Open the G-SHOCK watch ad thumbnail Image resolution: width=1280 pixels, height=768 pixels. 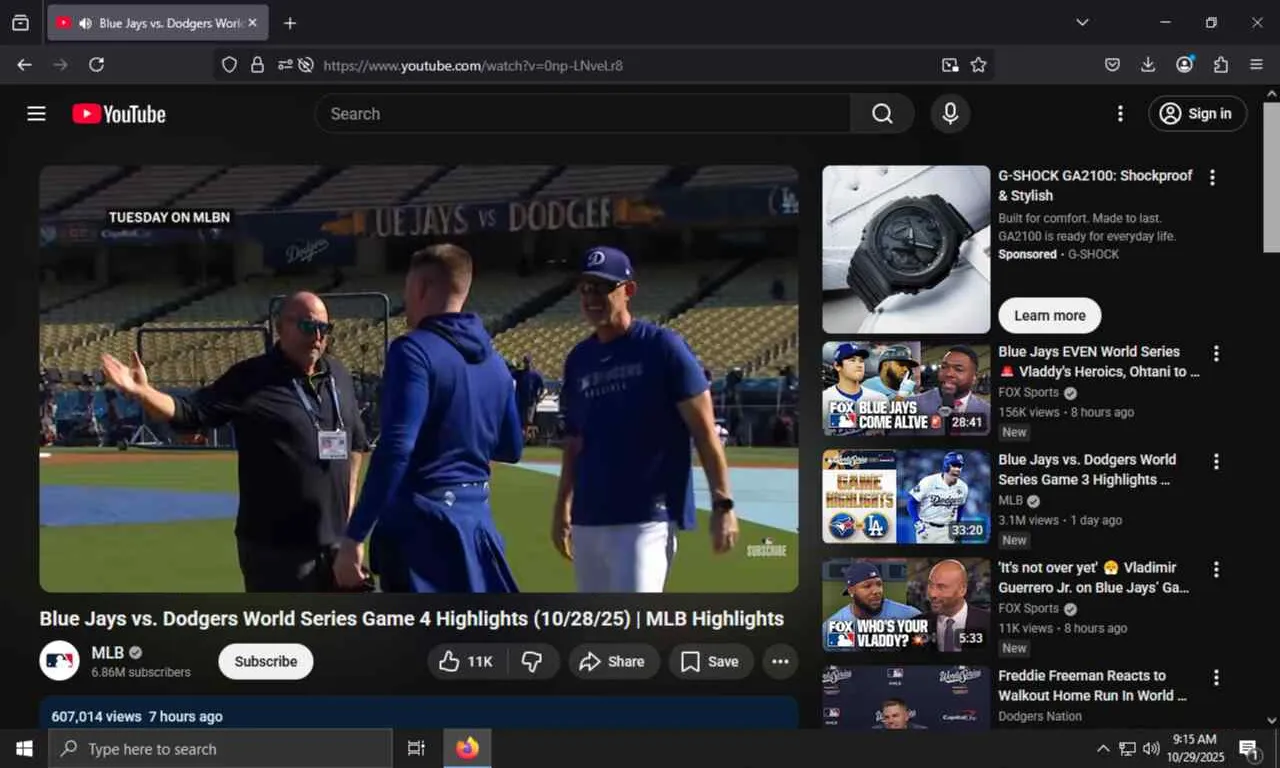click(906, 249)
